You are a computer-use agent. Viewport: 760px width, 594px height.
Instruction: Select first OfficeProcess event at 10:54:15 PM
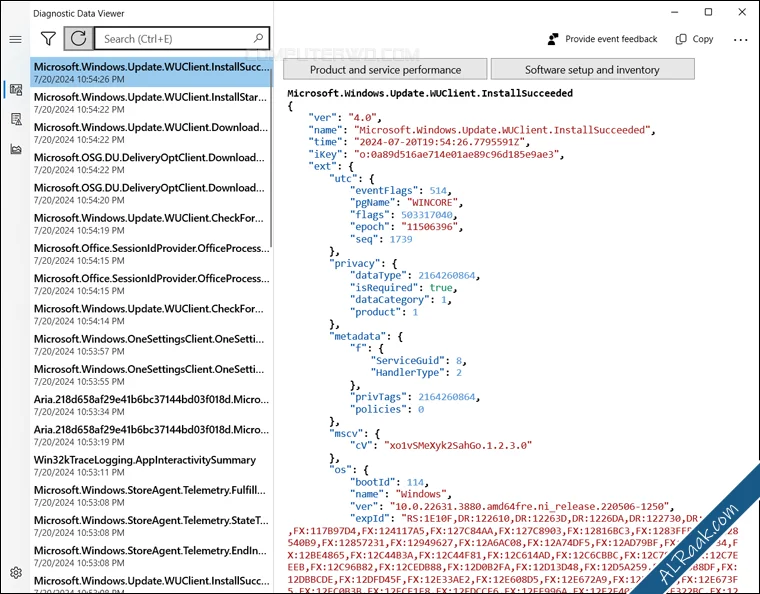tap(150, 254)
